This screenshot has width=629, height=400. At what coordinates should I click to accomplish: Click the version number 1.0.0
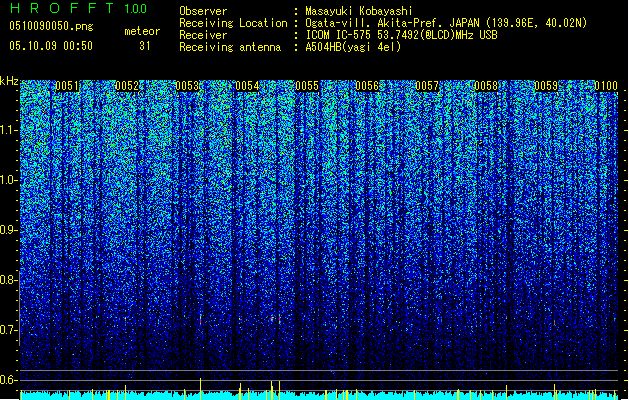tap(136, 9)
